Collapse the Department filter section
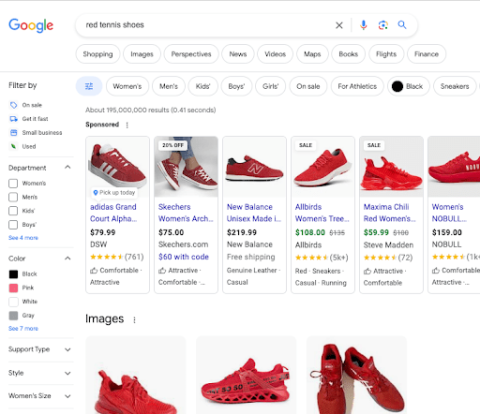Viewport: 480px width, 414px height. pos(68,167)
